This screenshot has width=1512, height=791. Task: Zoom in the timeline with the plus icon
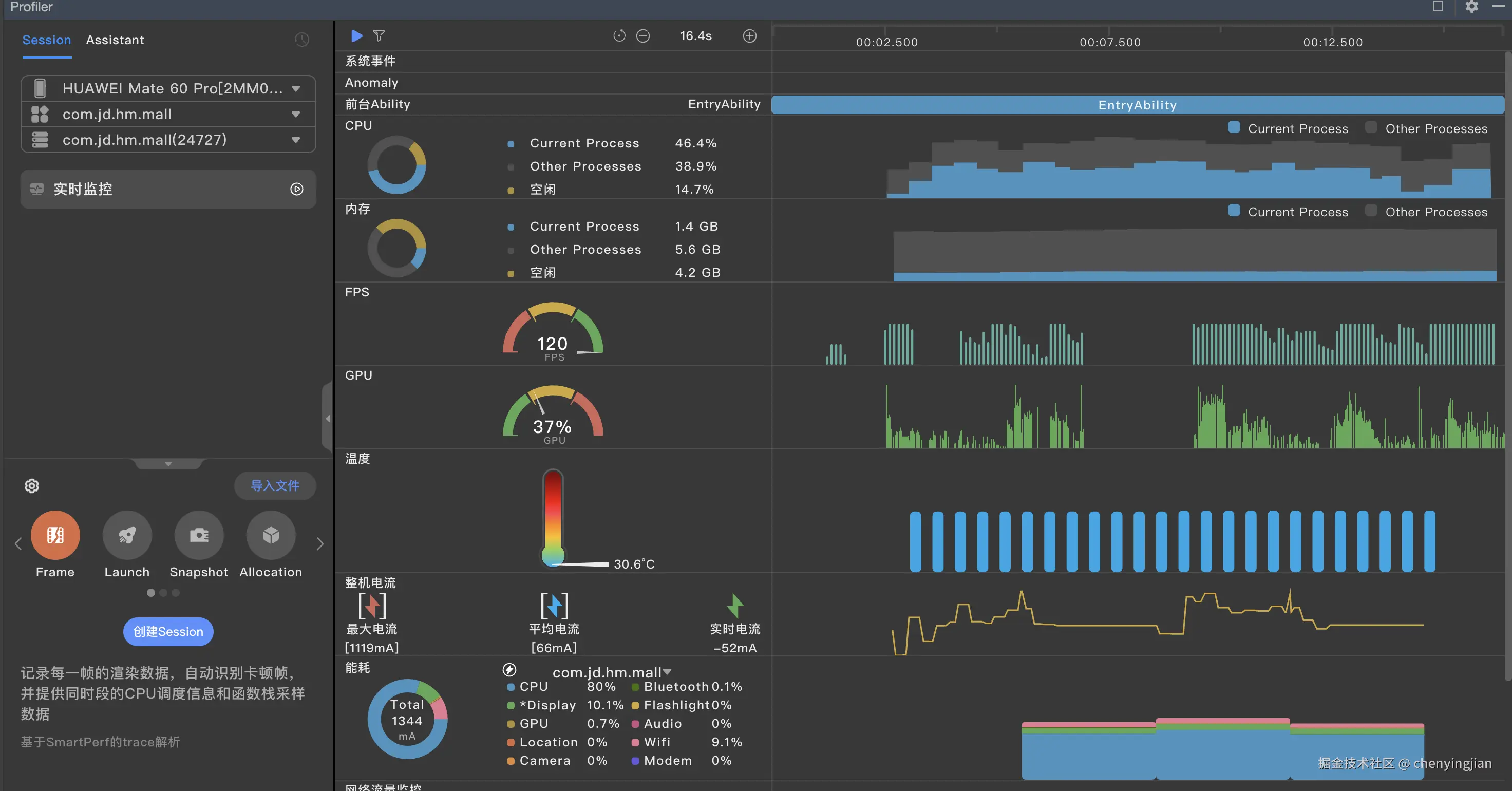tap(749, 36)
